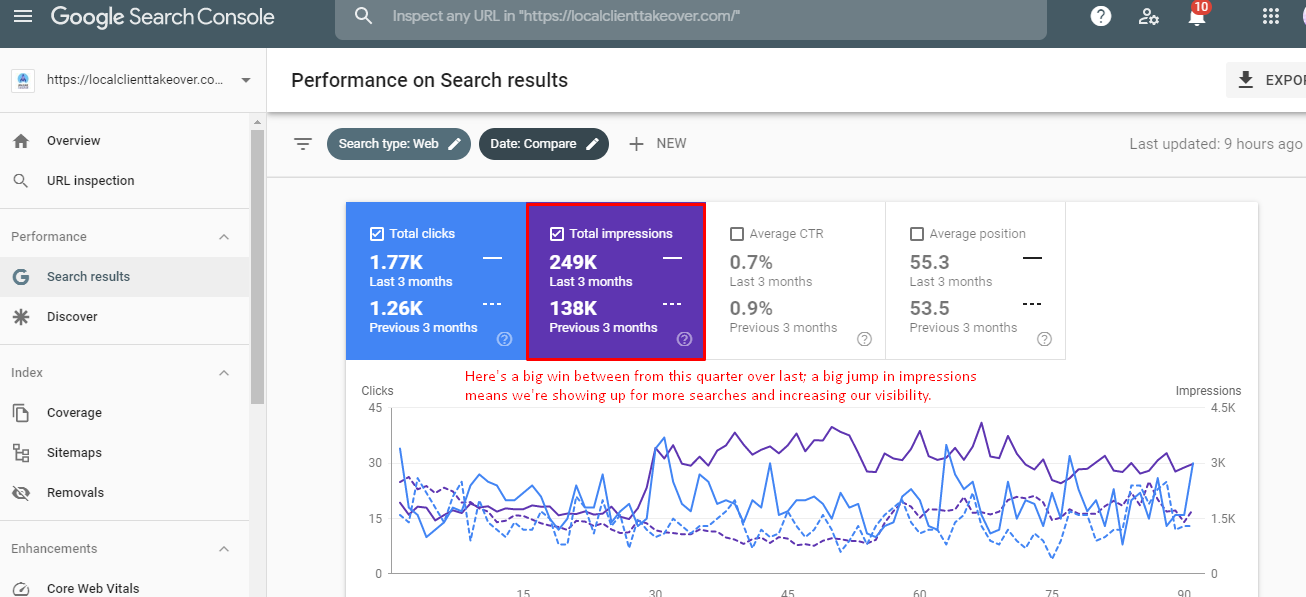Click the Removals crossed-eye icon

point(21,493)
